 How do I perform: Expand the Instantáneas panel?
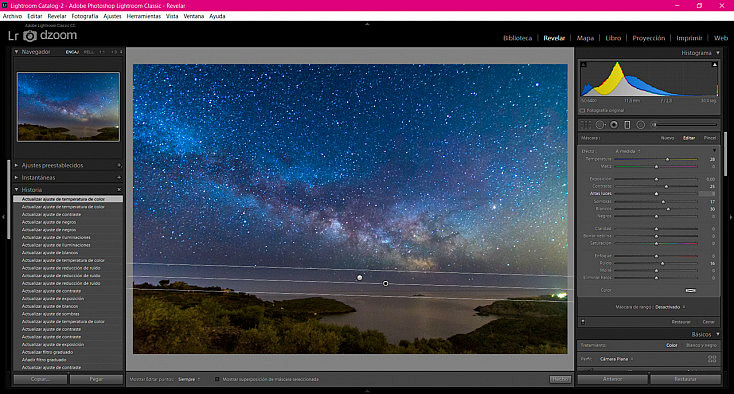click(16, 178)
